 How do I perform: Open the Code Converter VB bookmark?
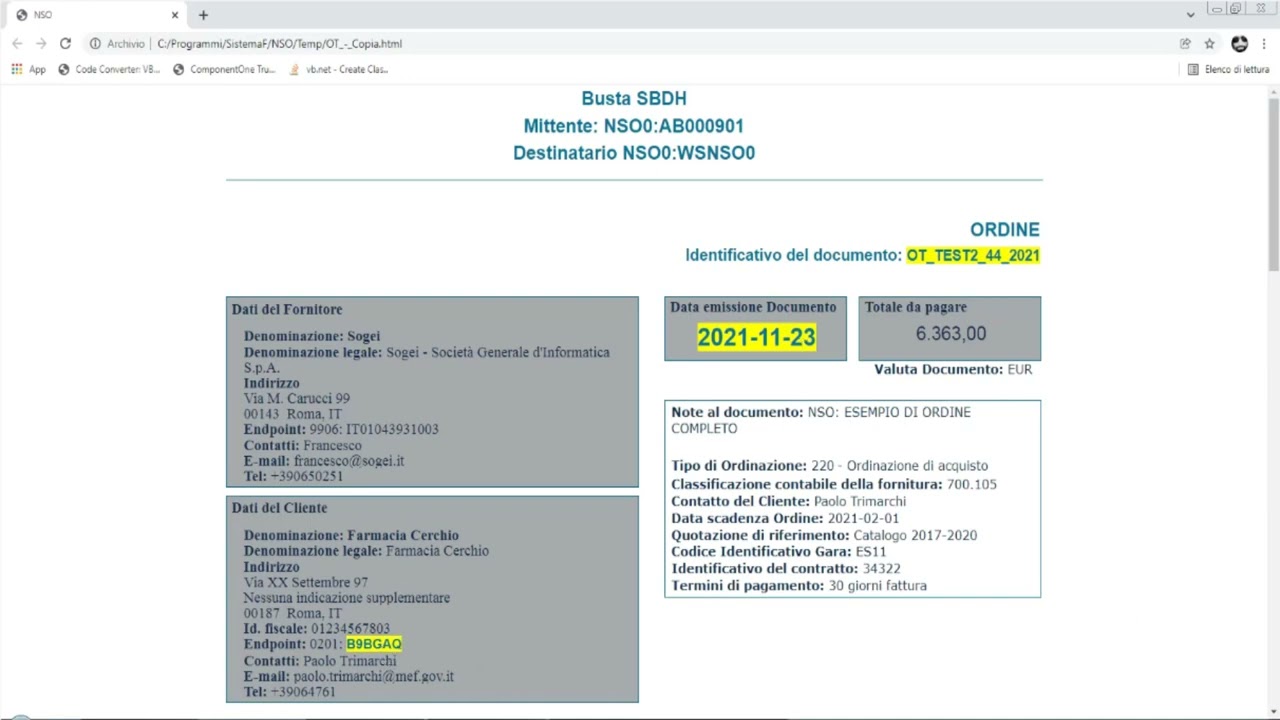109,69
